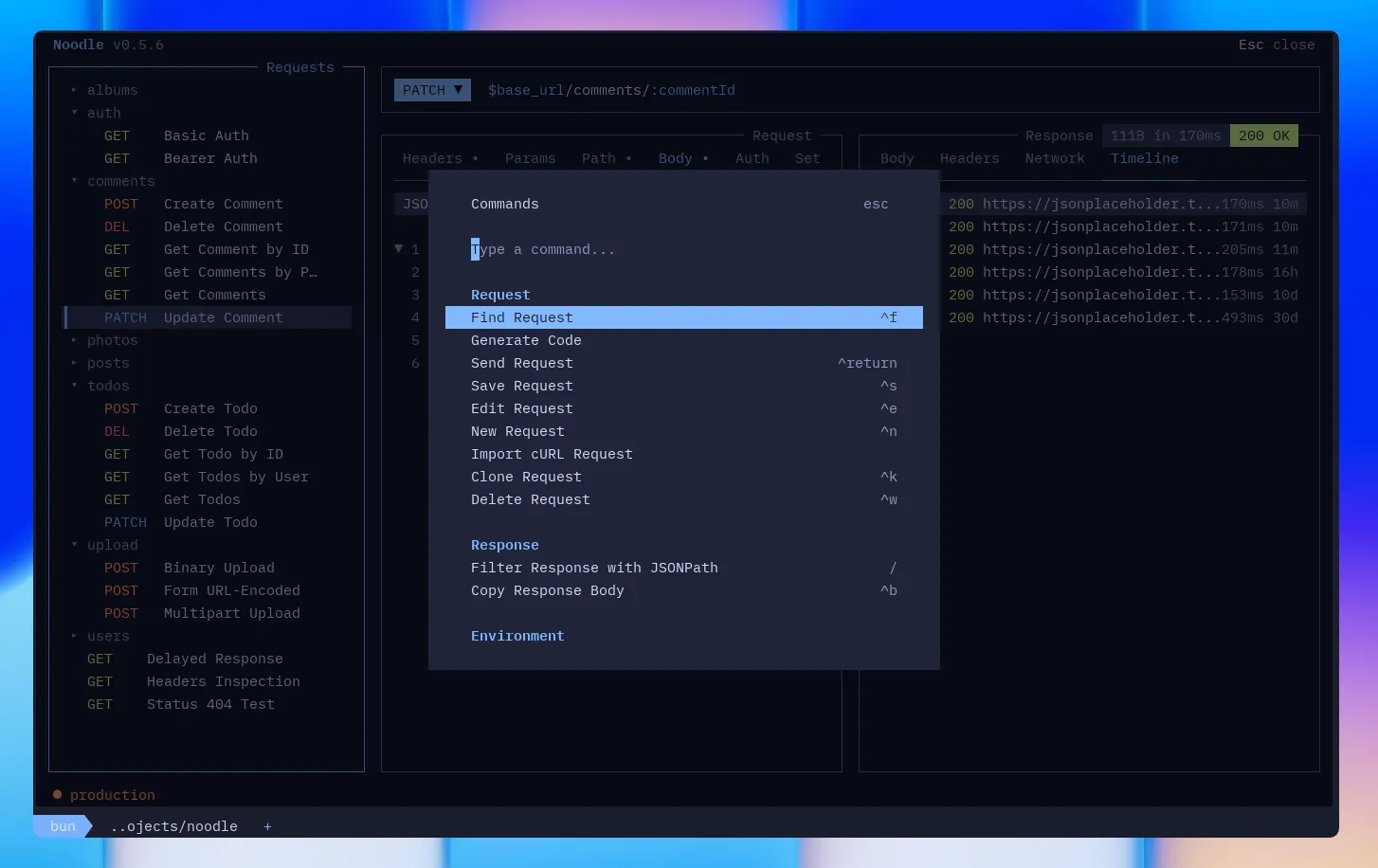Close command palette via esc label
1378x868 pixels.
click(876, 204)
